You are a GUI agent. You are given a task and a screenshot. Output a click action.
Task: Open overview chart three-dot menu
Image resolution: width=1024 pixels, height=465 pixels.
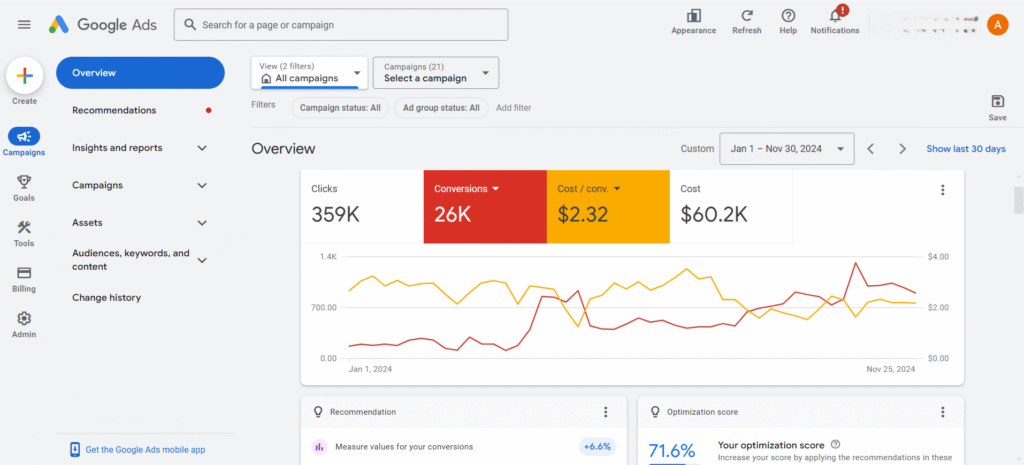[942, 190]
